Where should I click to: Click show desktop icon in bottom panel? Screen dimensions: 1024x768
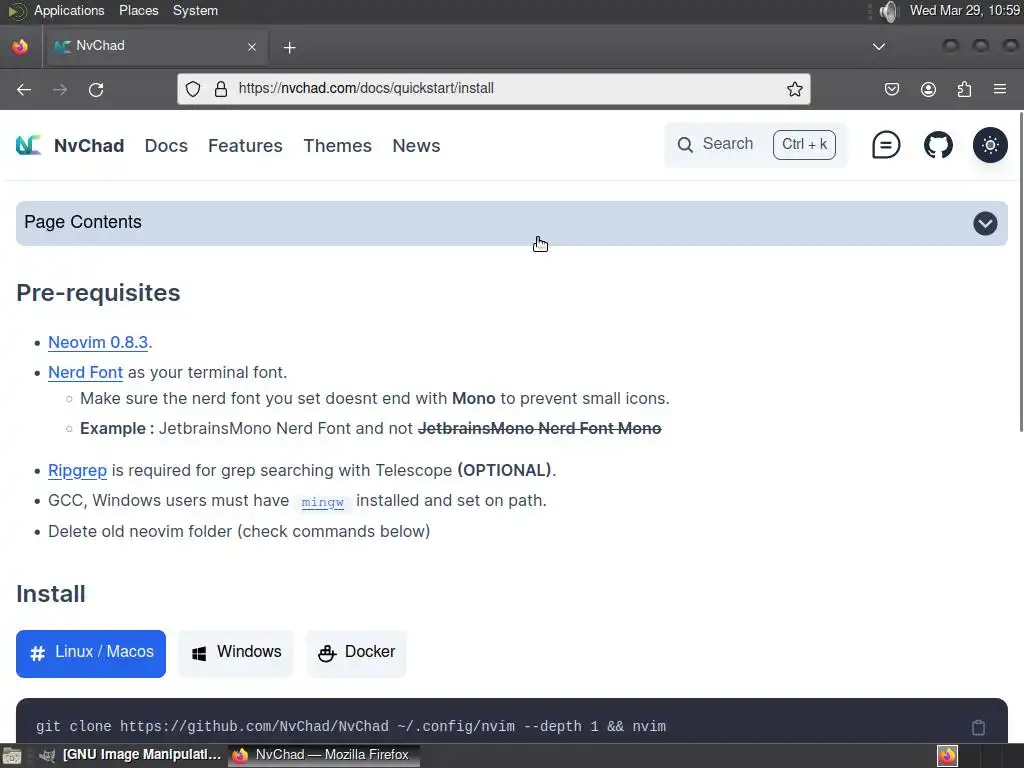[12, 756]
